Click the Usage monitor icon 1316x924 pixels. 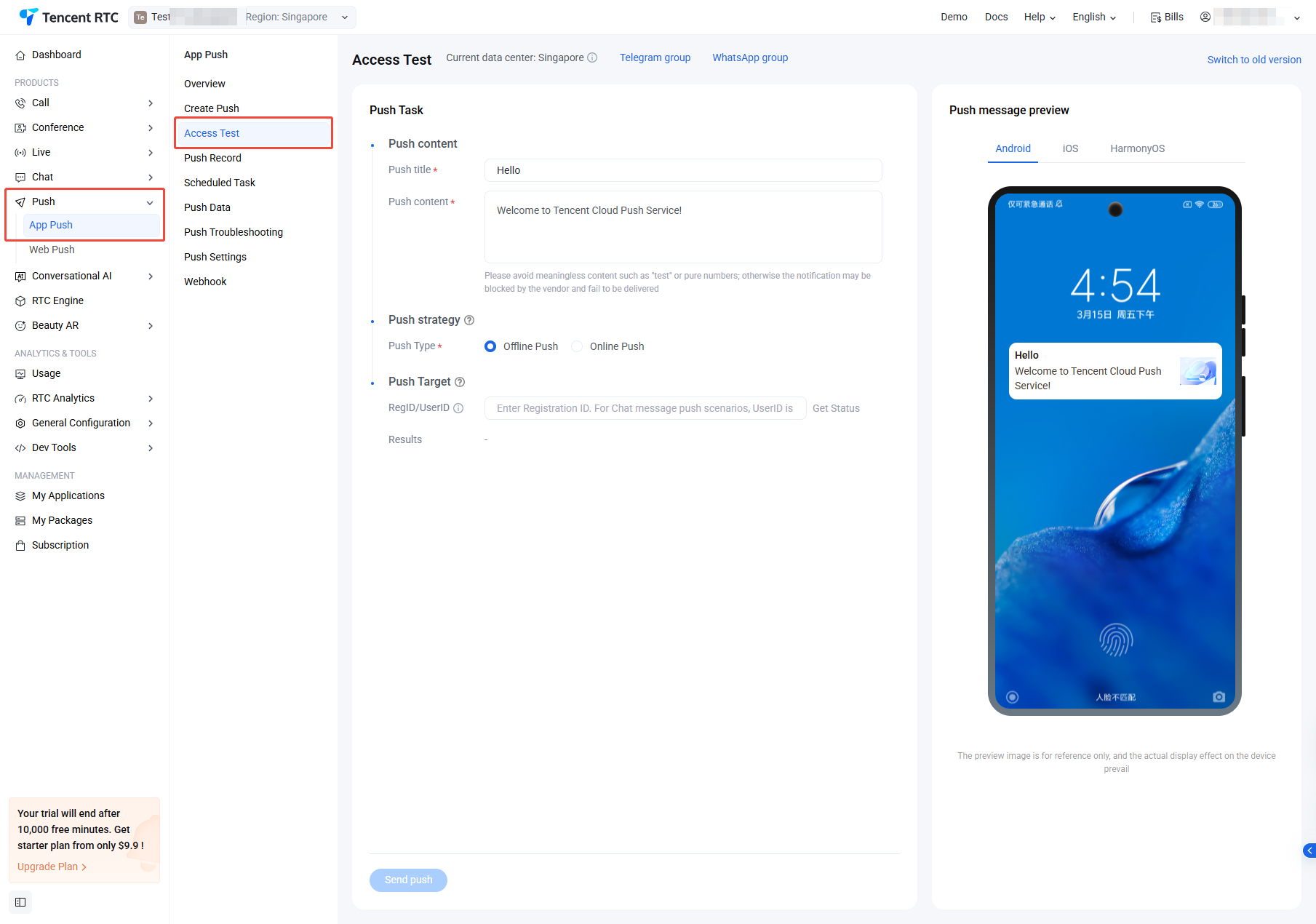[x=20, y=374]
